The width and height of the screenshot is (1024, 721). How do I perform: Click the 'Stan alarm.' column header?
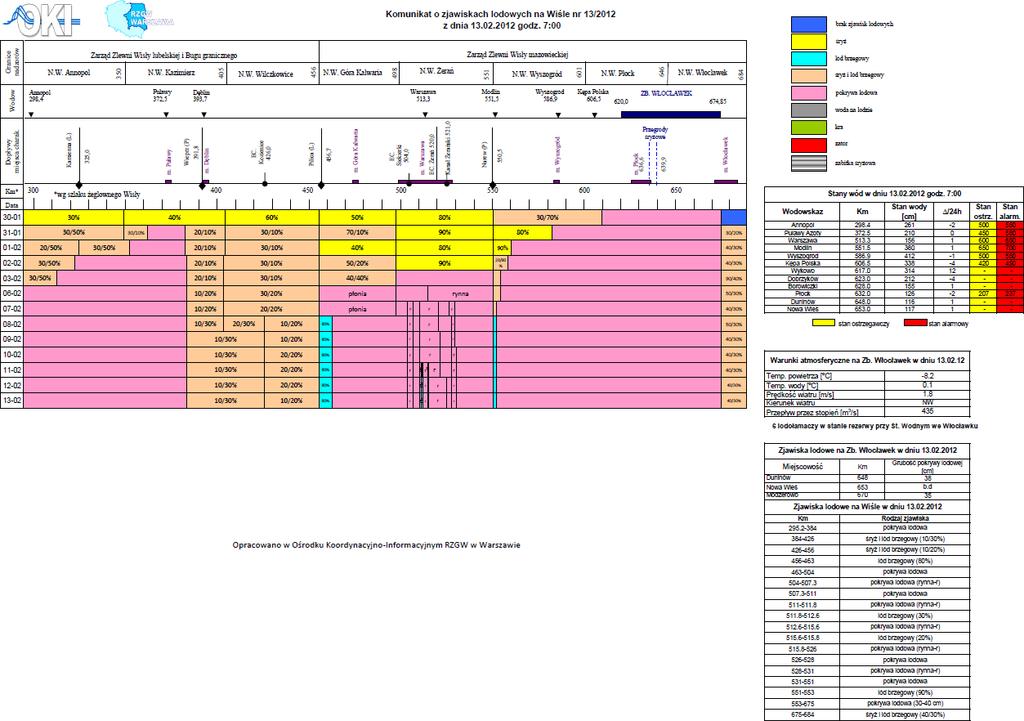(x=1010, y=212)
